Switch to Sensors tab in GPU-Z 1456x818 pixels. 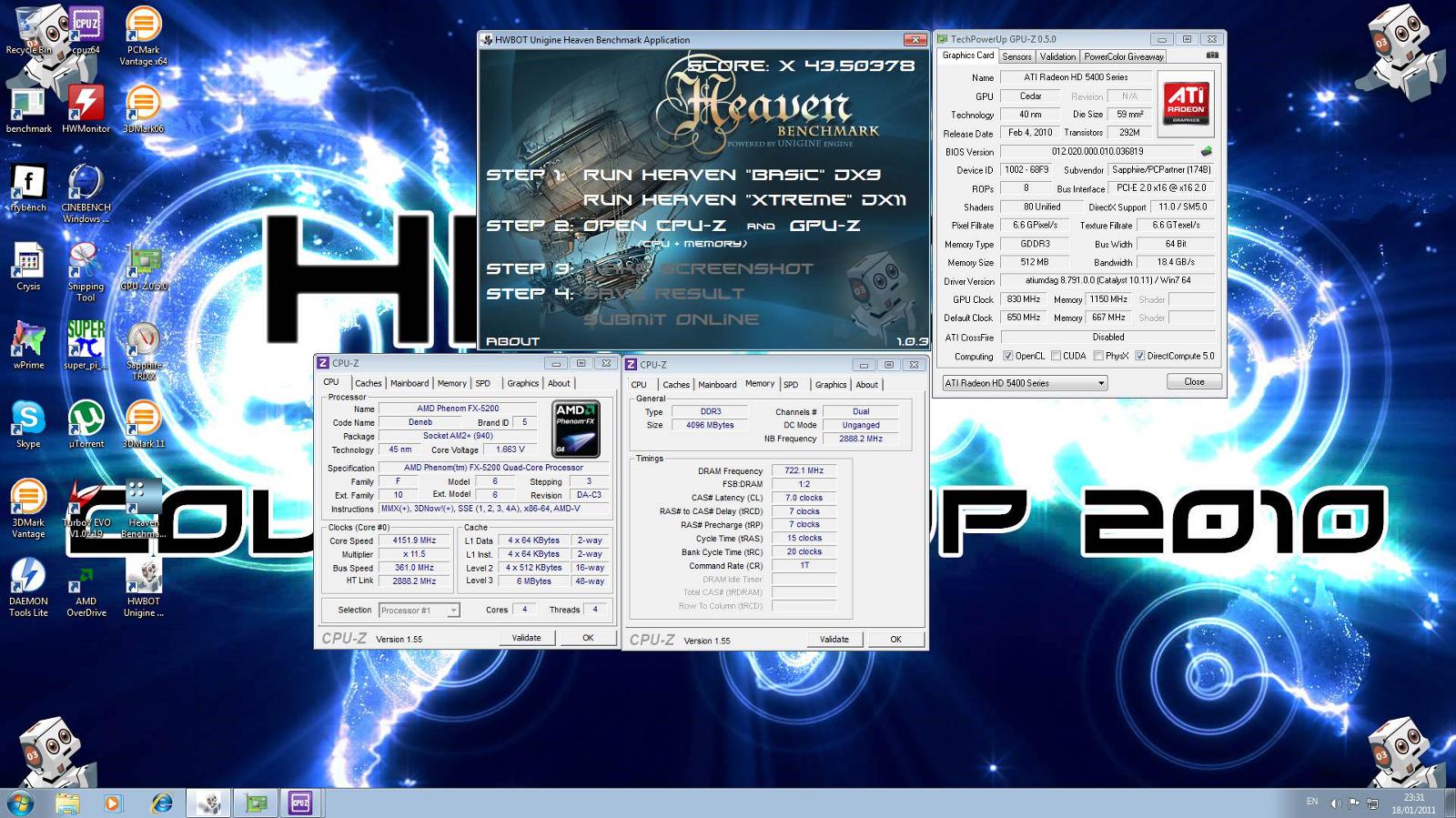(x=1016, y=56)
